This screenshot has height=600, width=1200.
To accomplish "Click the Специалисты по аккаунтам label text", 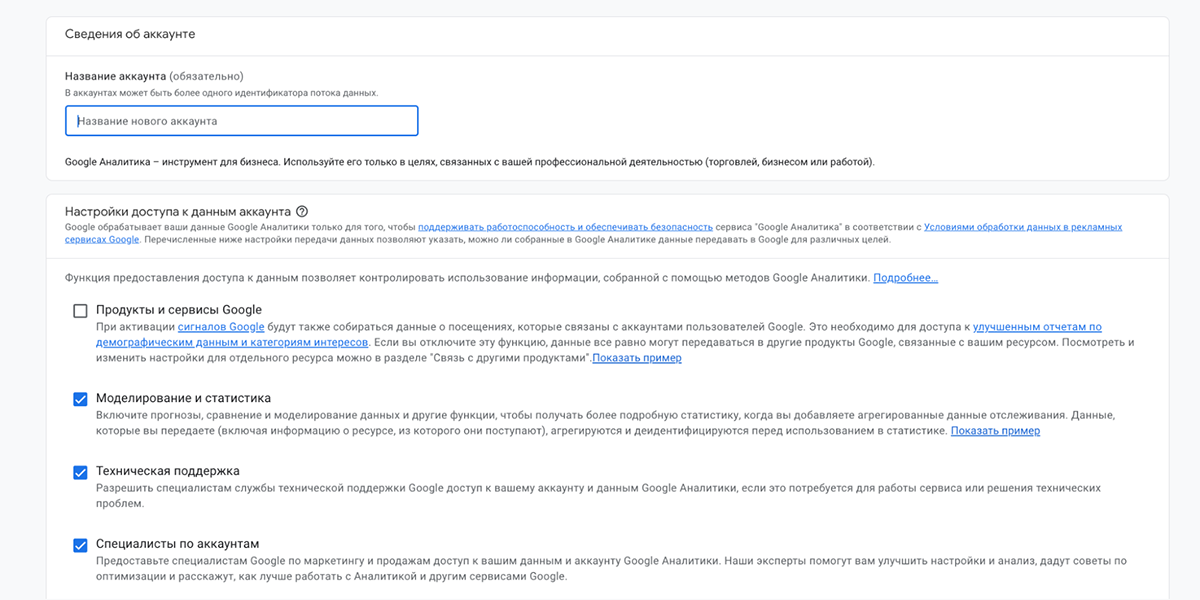I will point(177,544).
